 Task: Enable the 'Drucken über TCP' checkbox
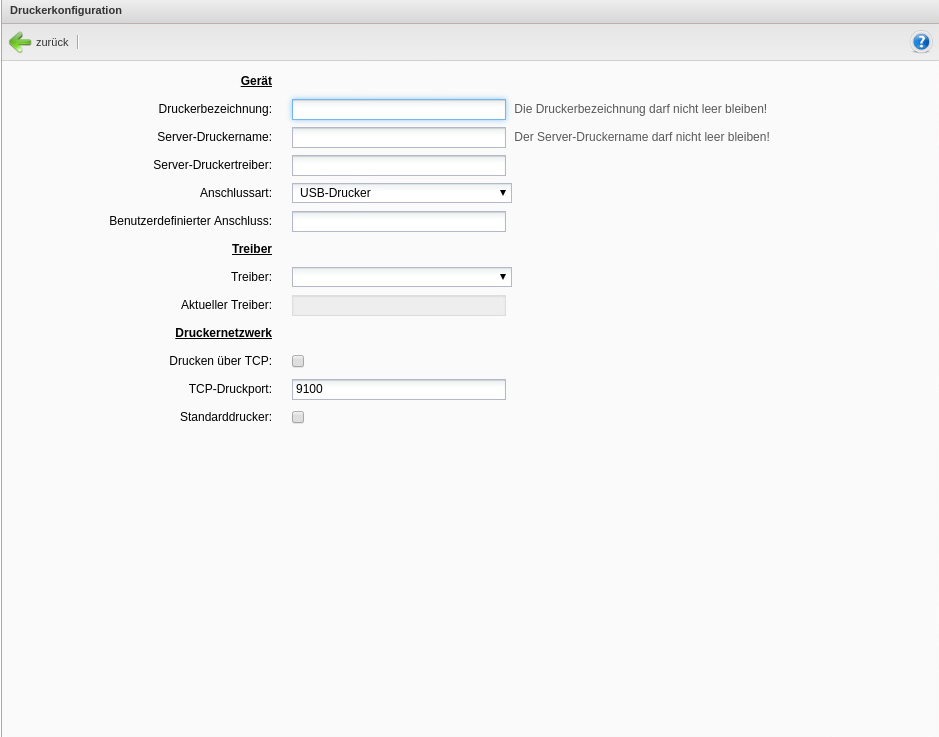[x=298, y=361]
